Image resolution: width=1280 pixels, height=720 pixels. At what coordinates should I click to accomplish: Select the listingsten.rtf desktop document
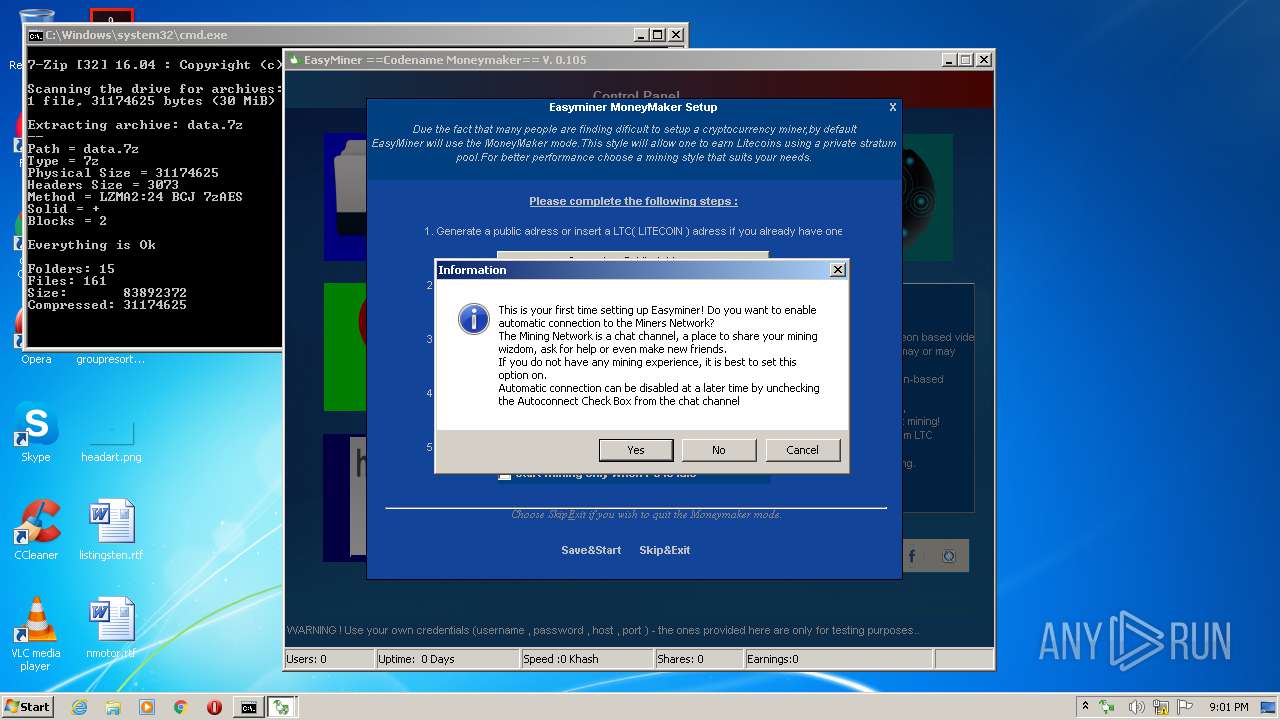click(111, 531)
